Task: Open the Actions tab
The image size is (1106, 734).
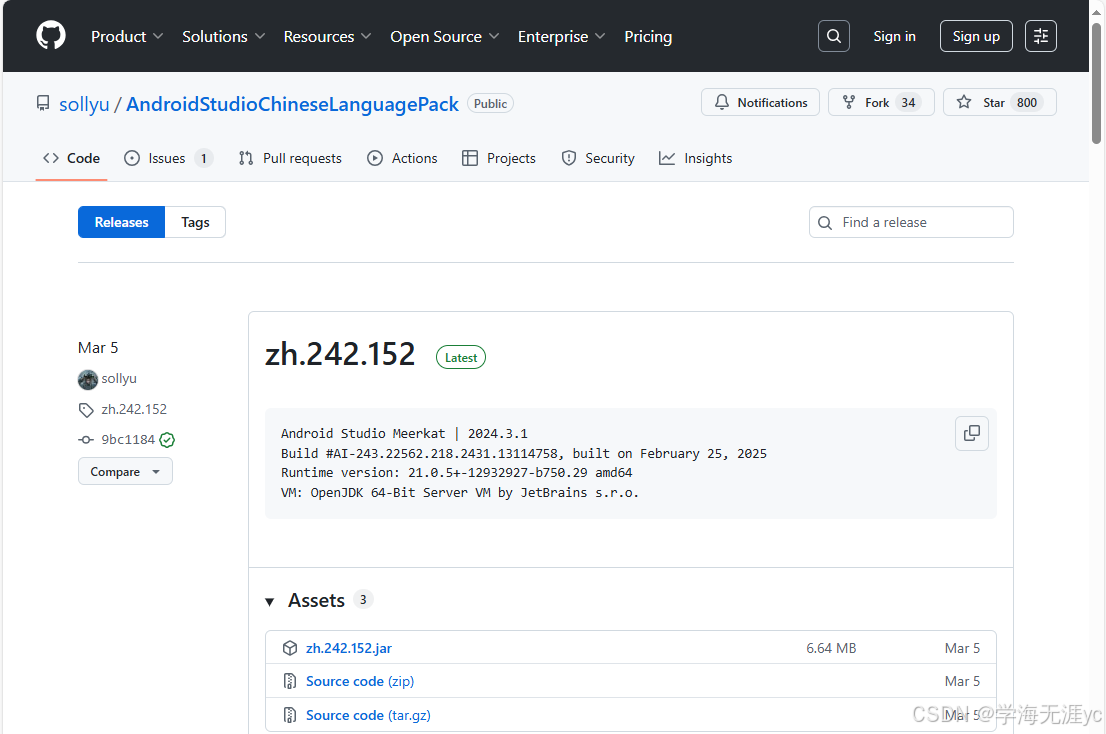Action: coord(402,159)
